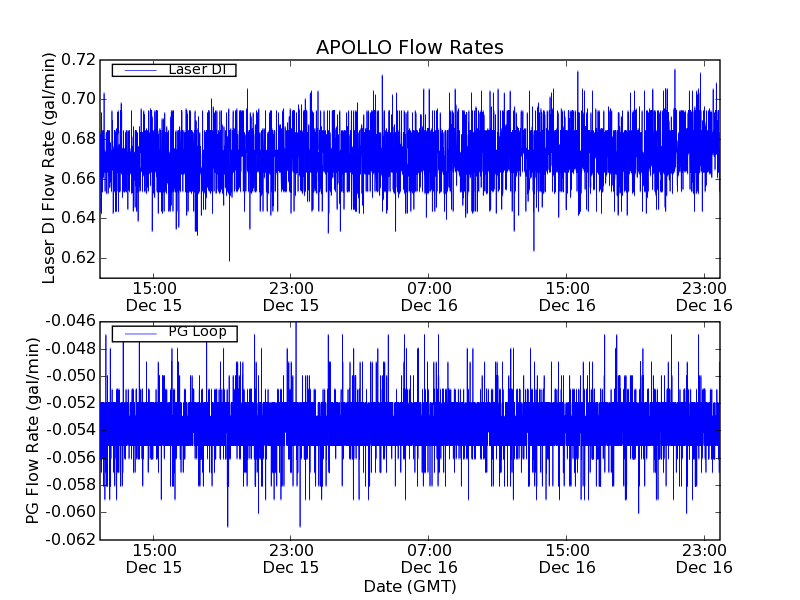Click 15:00 Dec 16 label under Laser DI plot
Viewport: 800px width, 600px height.
click(567, 297)
